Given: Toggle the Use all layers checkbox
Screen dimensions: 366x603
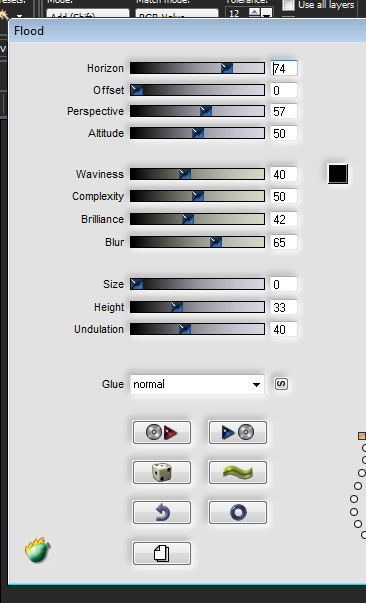Looking at the screenshot, I should (288, 5).
